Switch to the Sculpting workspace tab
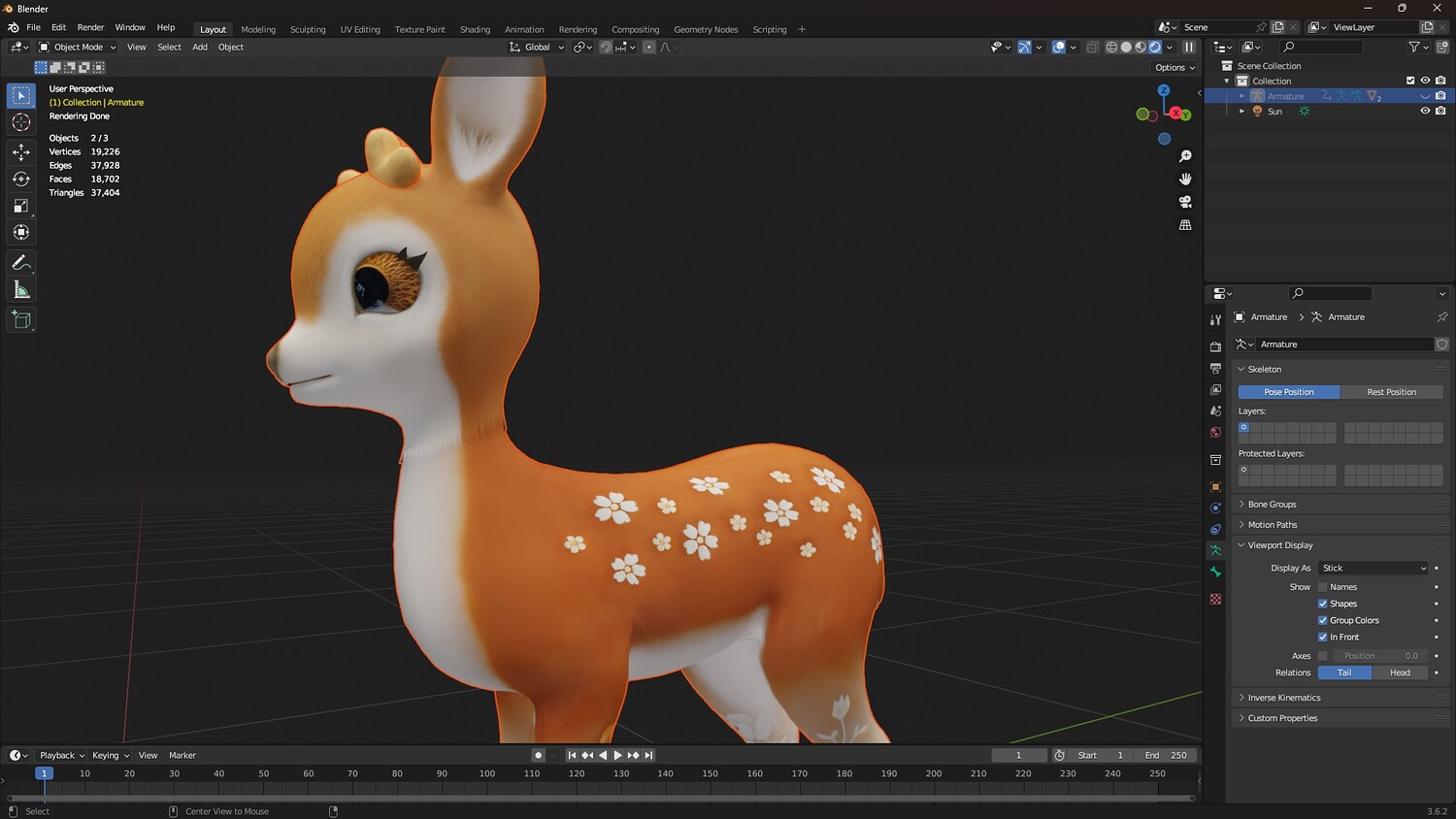The image size is (1456, 819). [308, 29]
